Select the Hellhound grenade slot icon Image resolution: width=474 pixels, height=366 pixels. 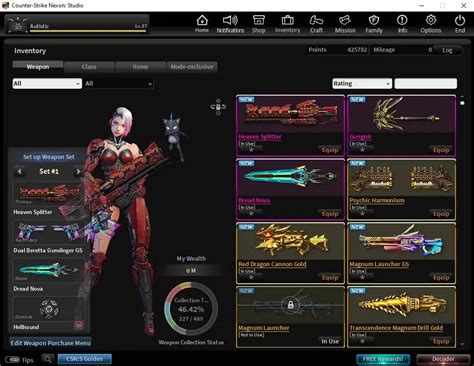49,309
